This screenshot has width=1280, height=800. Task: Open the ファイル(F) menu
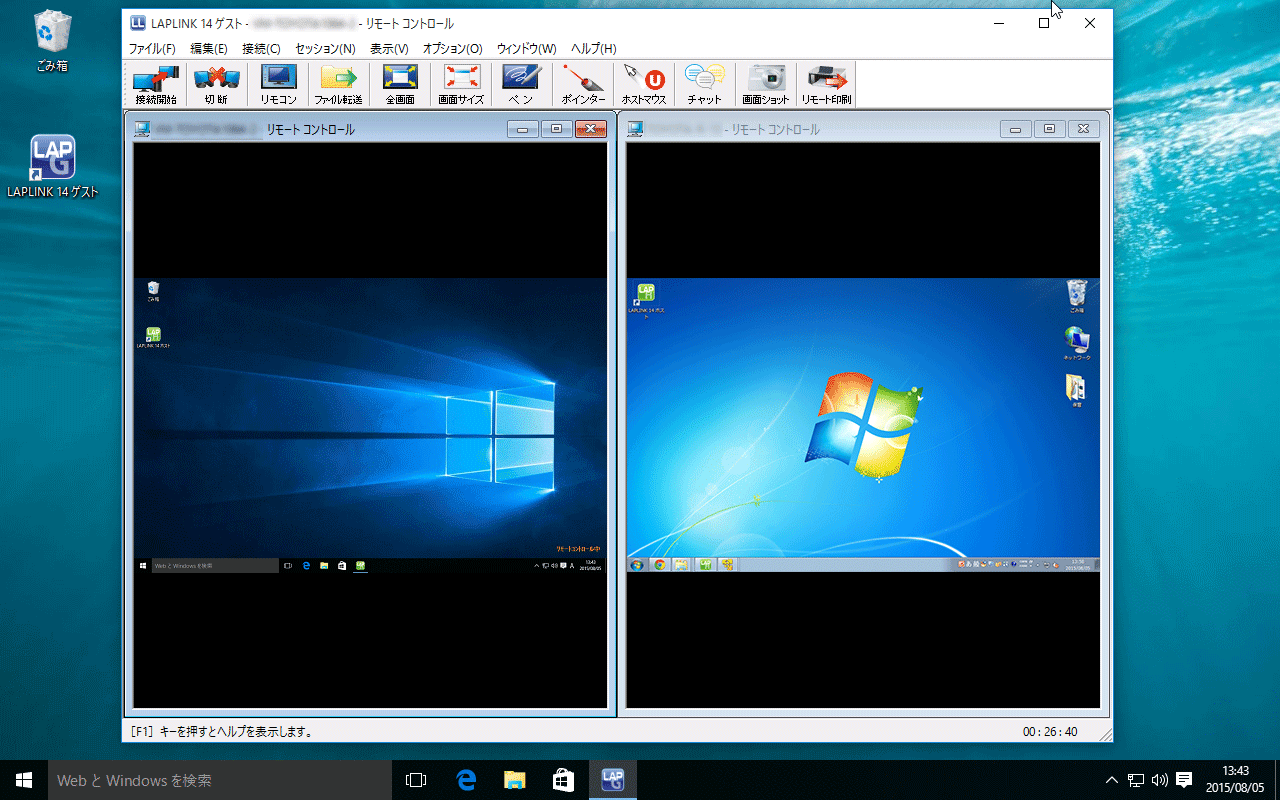pos(152,48)
